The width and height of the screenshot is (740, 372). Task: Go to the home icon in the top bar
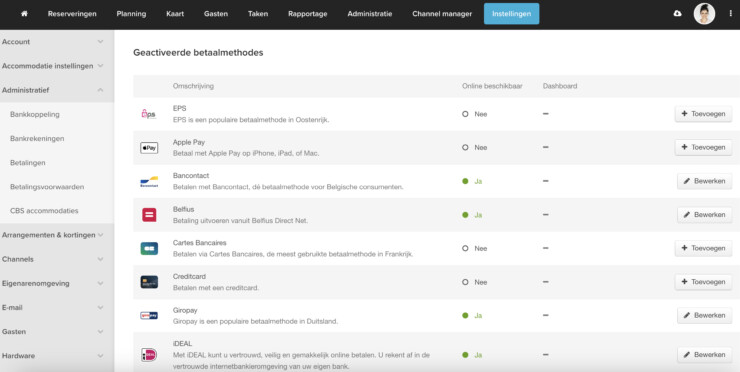click(x=25, y=14)
